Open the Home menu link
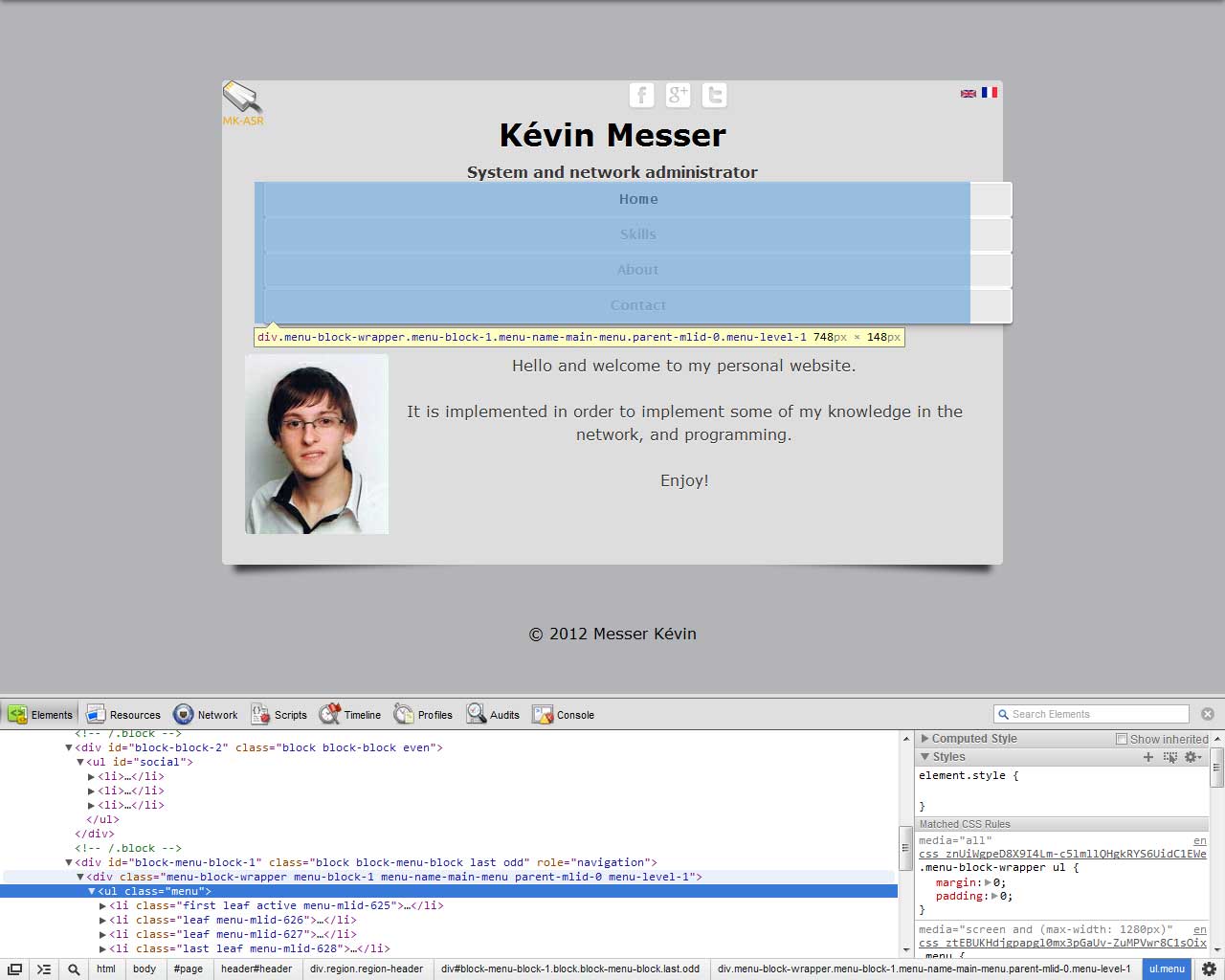The width and height of the screenshot is (1225, 980). point(638,199)
